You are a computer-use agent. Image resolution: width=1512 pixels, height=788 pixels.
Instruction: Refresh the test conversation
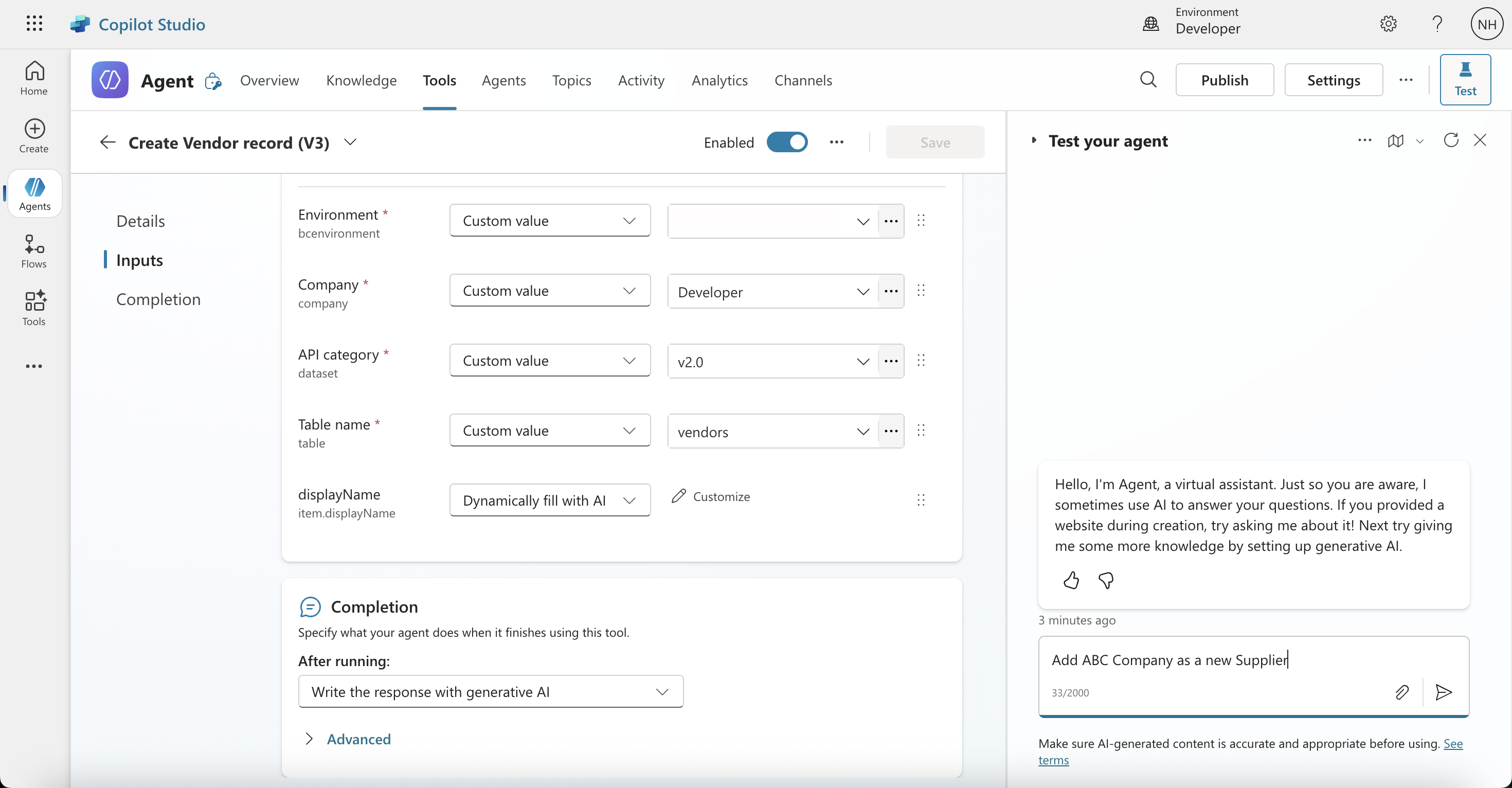tap(1451, 140)
